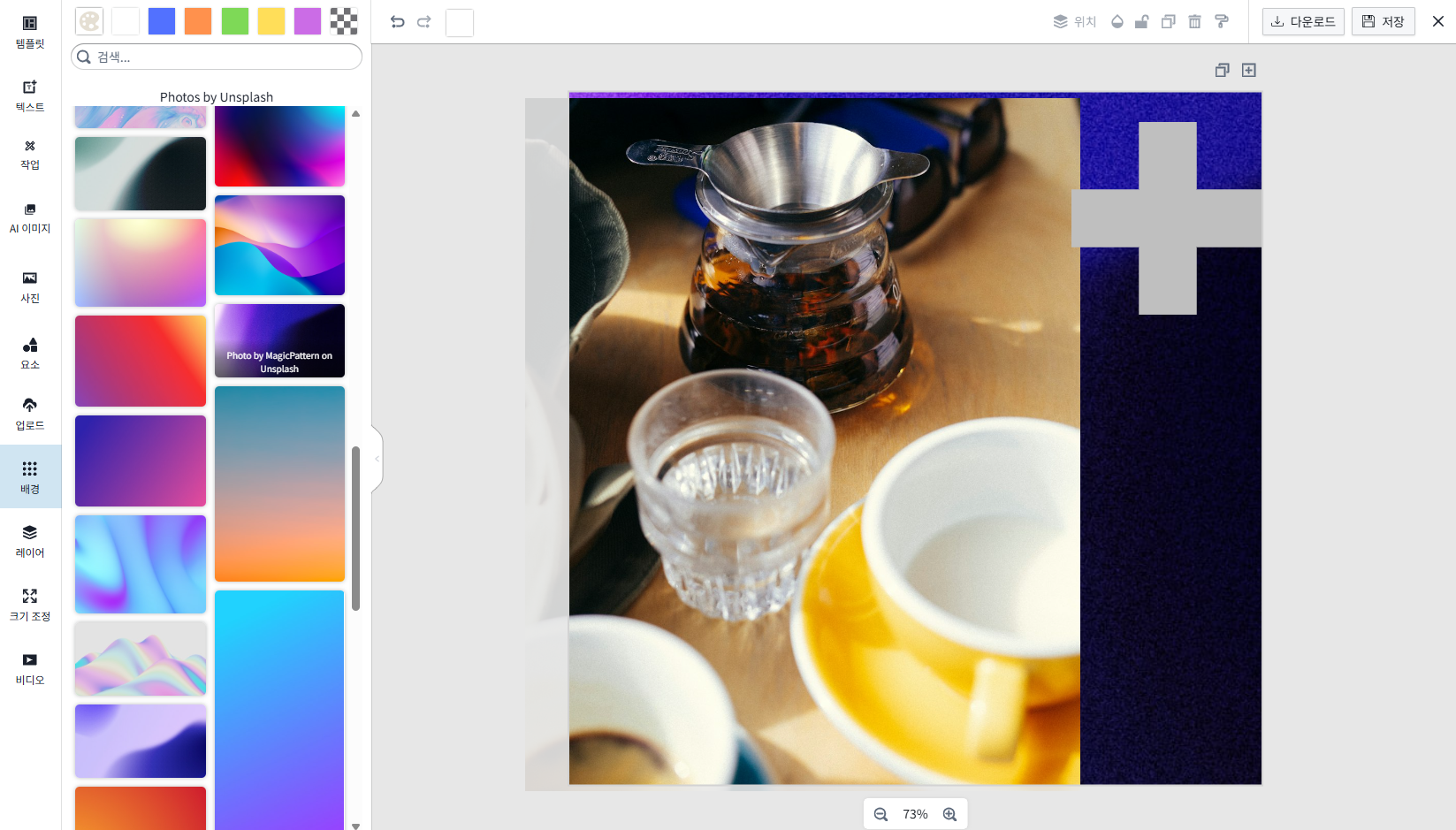Screen dimensions: 1456x830
Task: Open the custom color palette picker
Action: (89, 21)
